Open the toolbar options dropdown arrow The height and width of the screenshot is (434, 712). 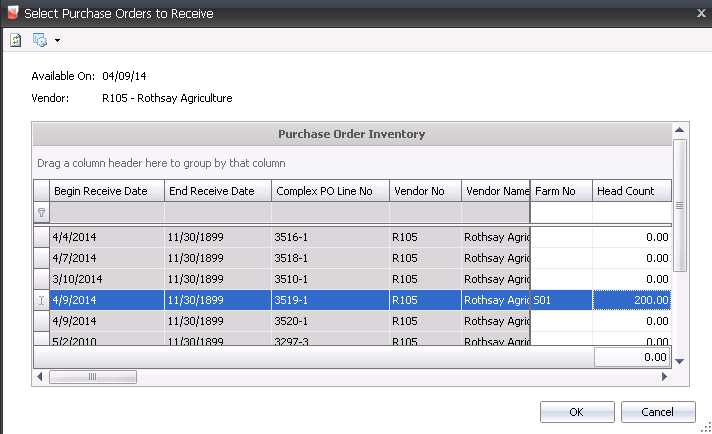pyautogui.click(x=58, y=41)
